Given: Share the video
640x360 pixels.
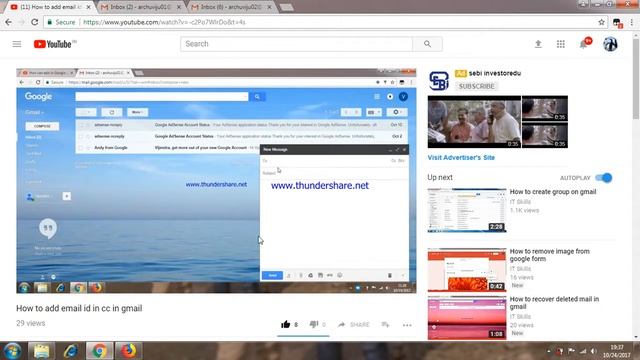Looking at the screenshot, I should [x=353, y=324].
